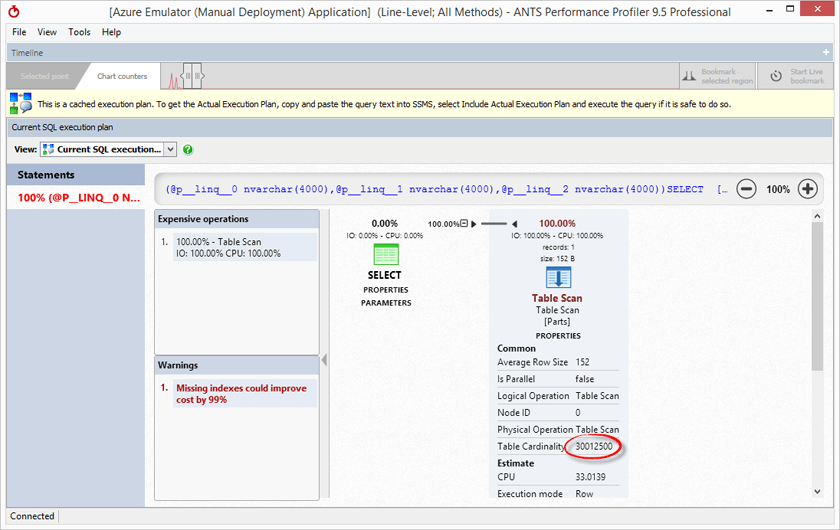The height and width of the screenshot is (530, 840).
Task: Switch to Chart counters tab
Action: click(x=122, y=76)
